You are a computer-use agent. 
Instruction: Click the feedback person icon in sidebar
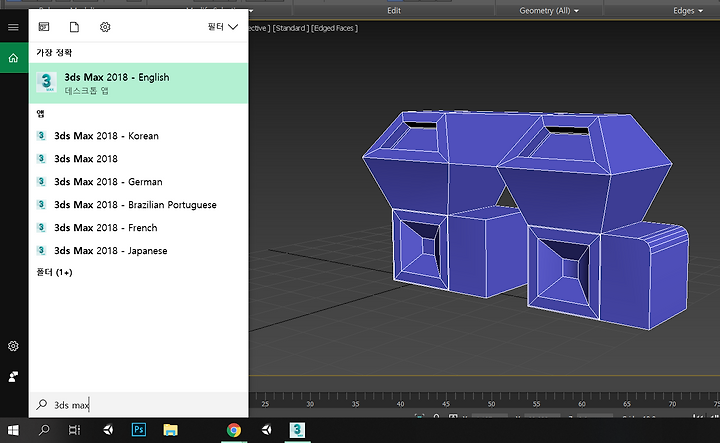pyautogui.click(x=13, y=377)
